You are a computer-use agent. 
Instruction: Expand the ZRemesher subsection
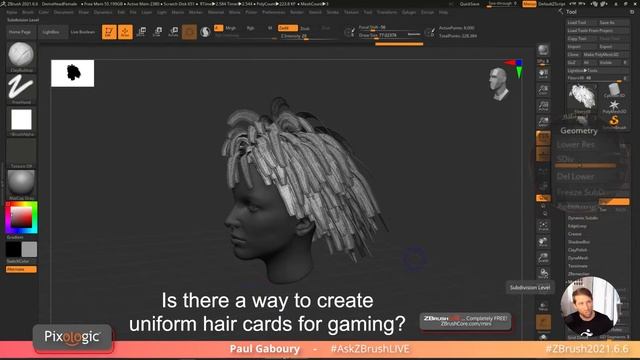[578, 274]
